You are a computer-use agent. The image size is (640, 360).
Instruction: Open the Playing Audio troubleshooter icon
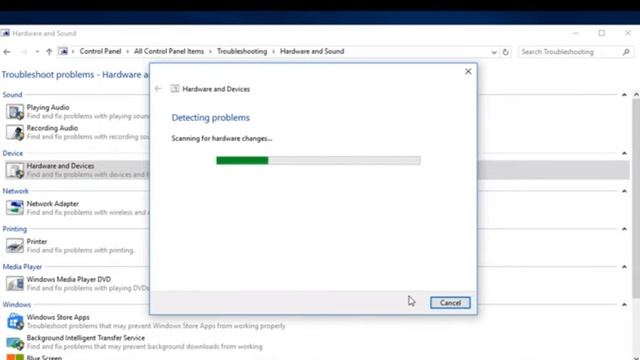click(15, 111)
